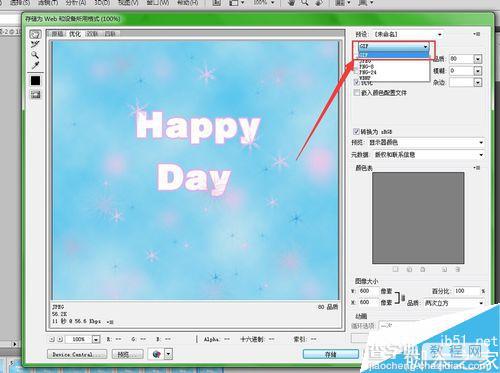Click the gray color table area
The width and height of the screenshot is (500, 373).
(418, 218)
